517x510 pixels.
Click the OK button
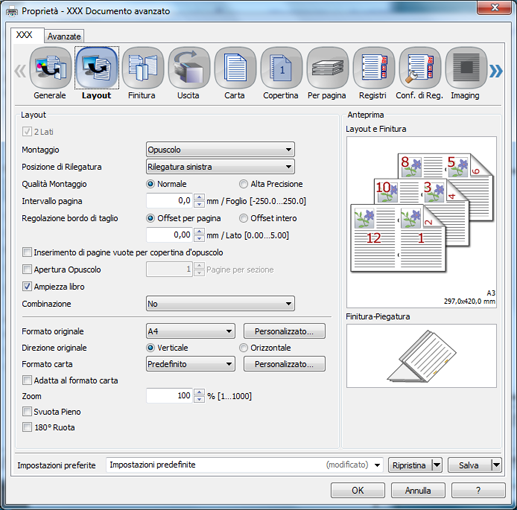358,490
